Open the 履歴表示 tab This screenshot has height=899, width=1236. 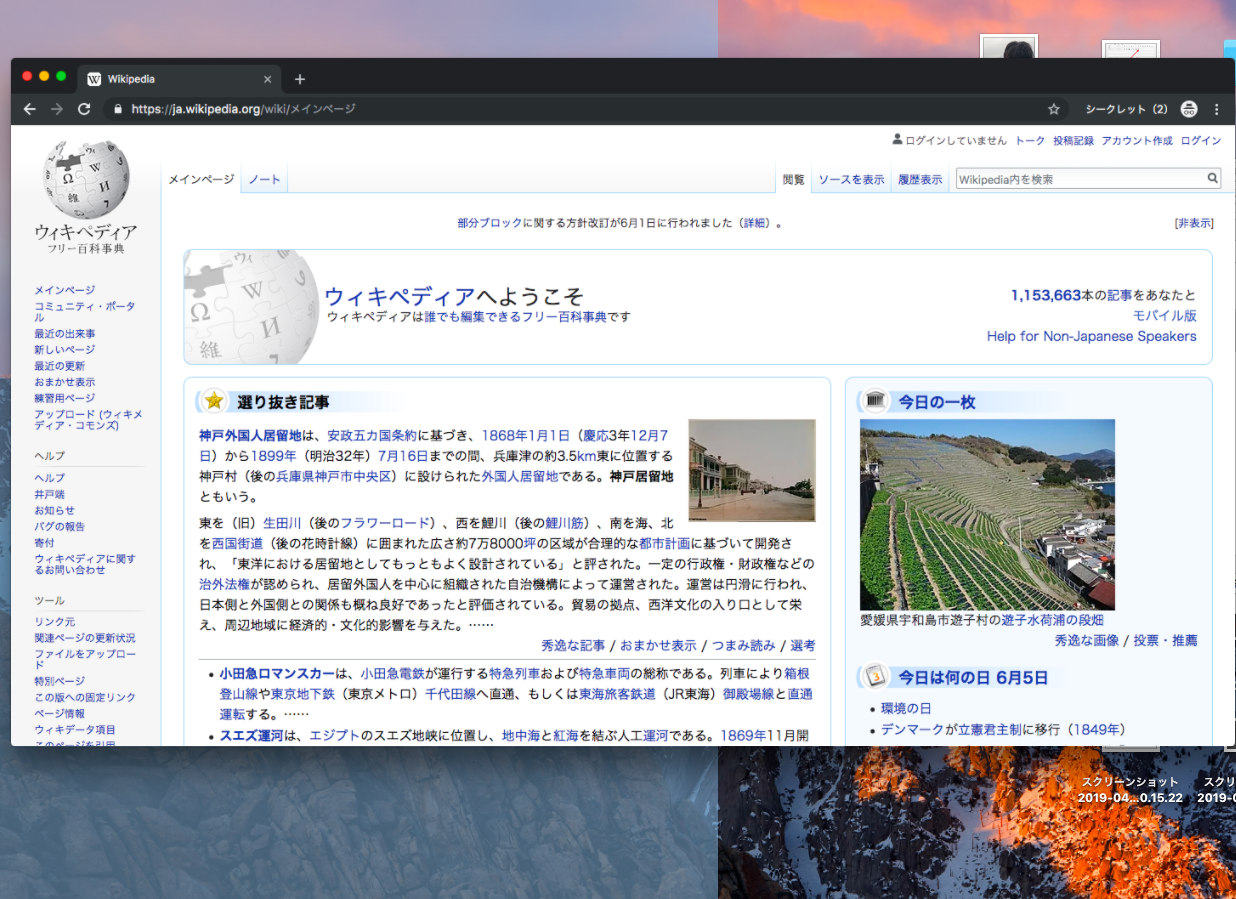920,180
